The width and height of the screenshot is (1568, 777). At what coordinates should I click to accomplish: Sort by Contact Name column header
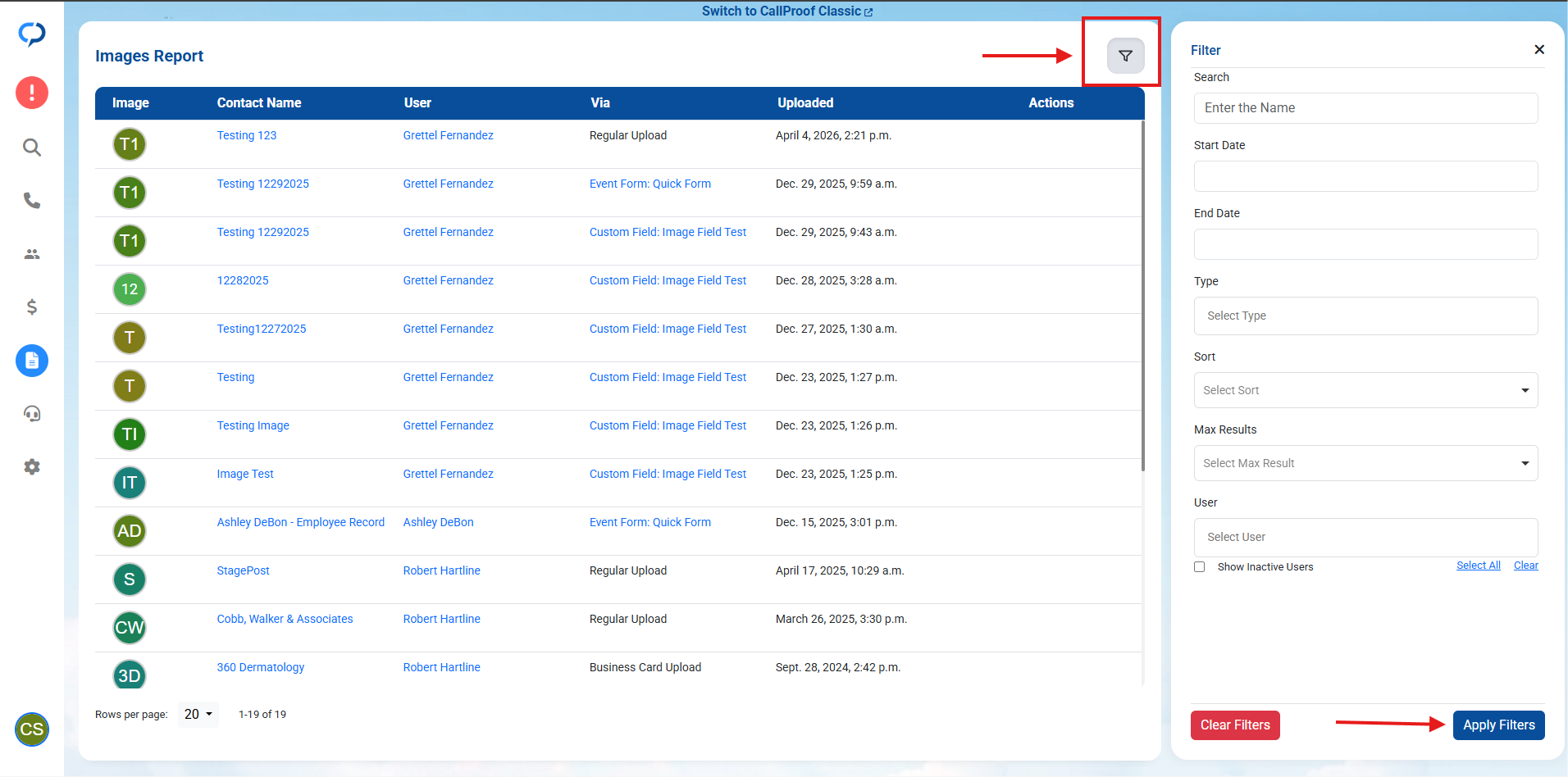pyautogui.click(x=259, y=102)
